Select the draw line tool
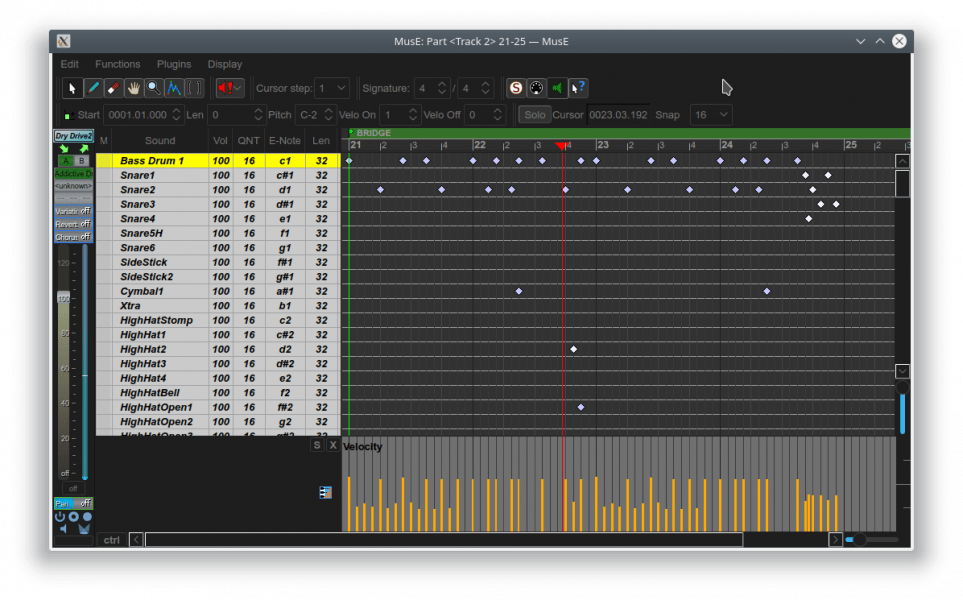Image resolution: width=963 pixels, height=600 pixels. click(174, 88)
